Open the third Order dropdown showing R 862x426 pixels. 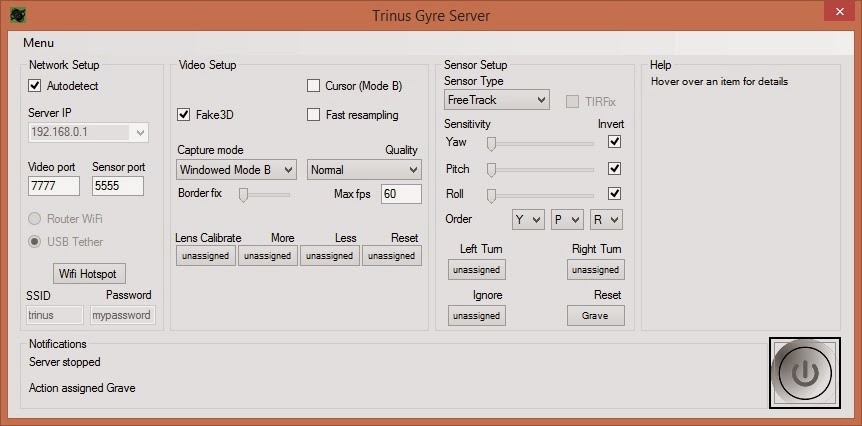click(x=606, y=220)
